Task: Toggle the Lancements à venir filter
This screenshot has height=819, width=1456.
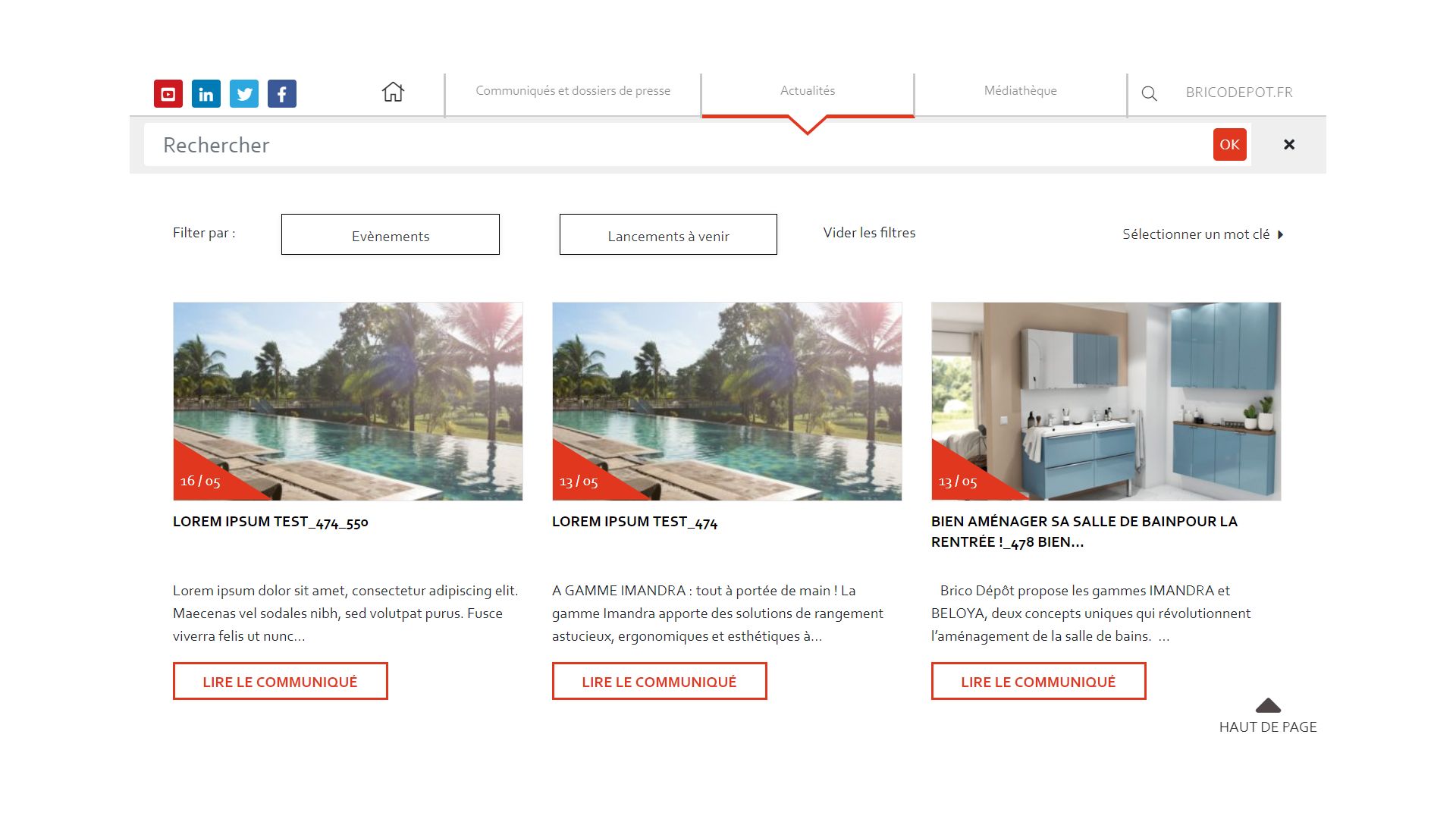Action: point(668,234)
